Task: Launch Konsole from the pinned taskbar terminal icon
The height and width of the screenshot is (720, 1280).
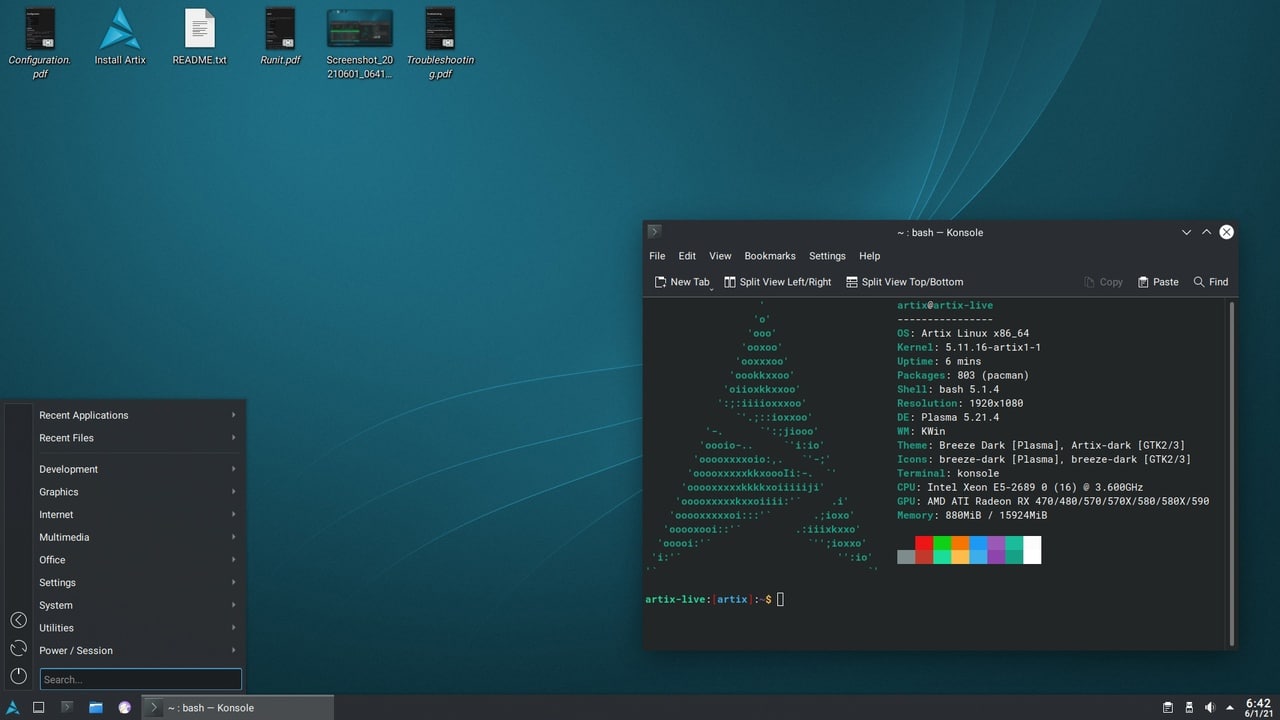Action: click(x=67, y=707)
